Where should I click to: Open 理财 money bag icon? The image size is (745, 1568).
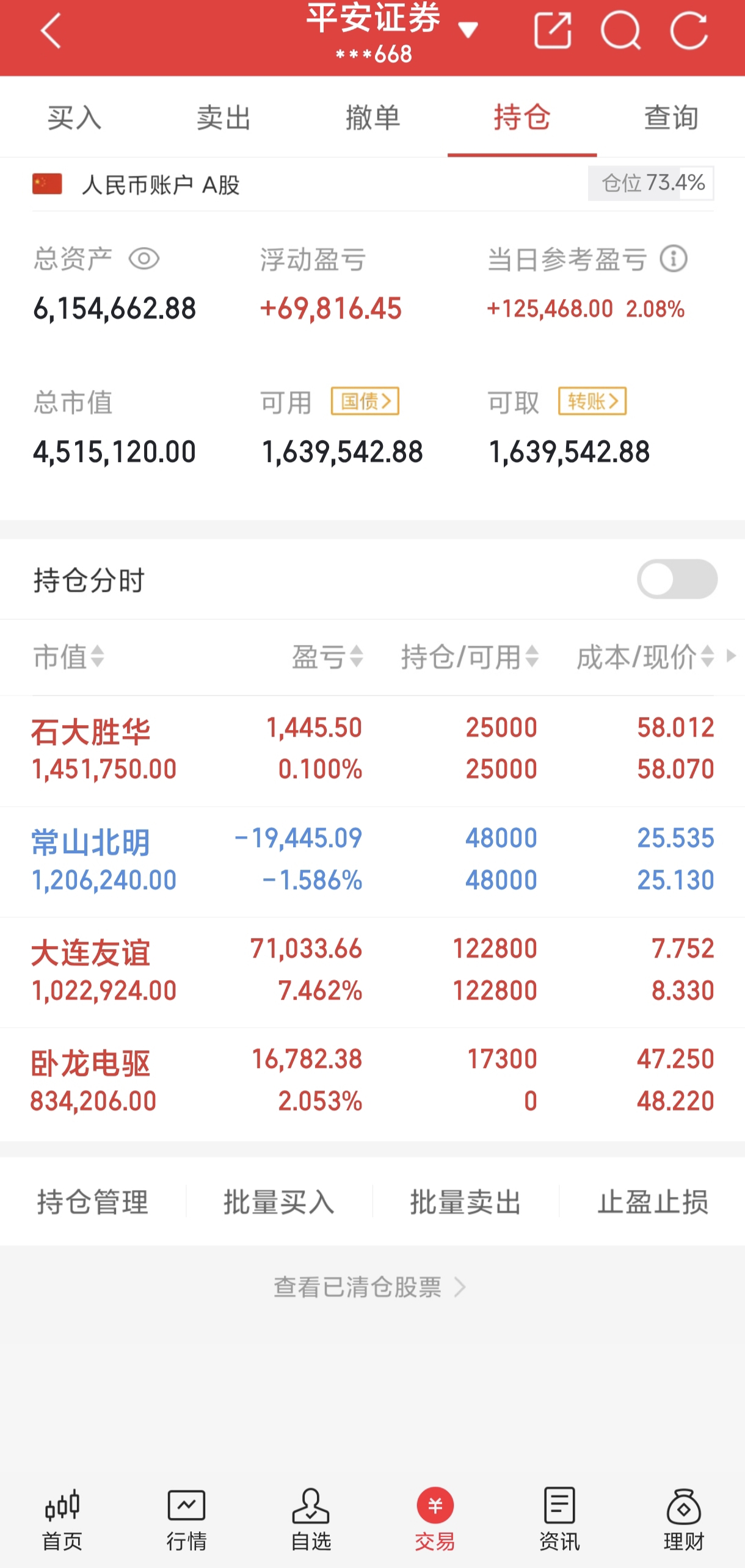click(683, 1520)
